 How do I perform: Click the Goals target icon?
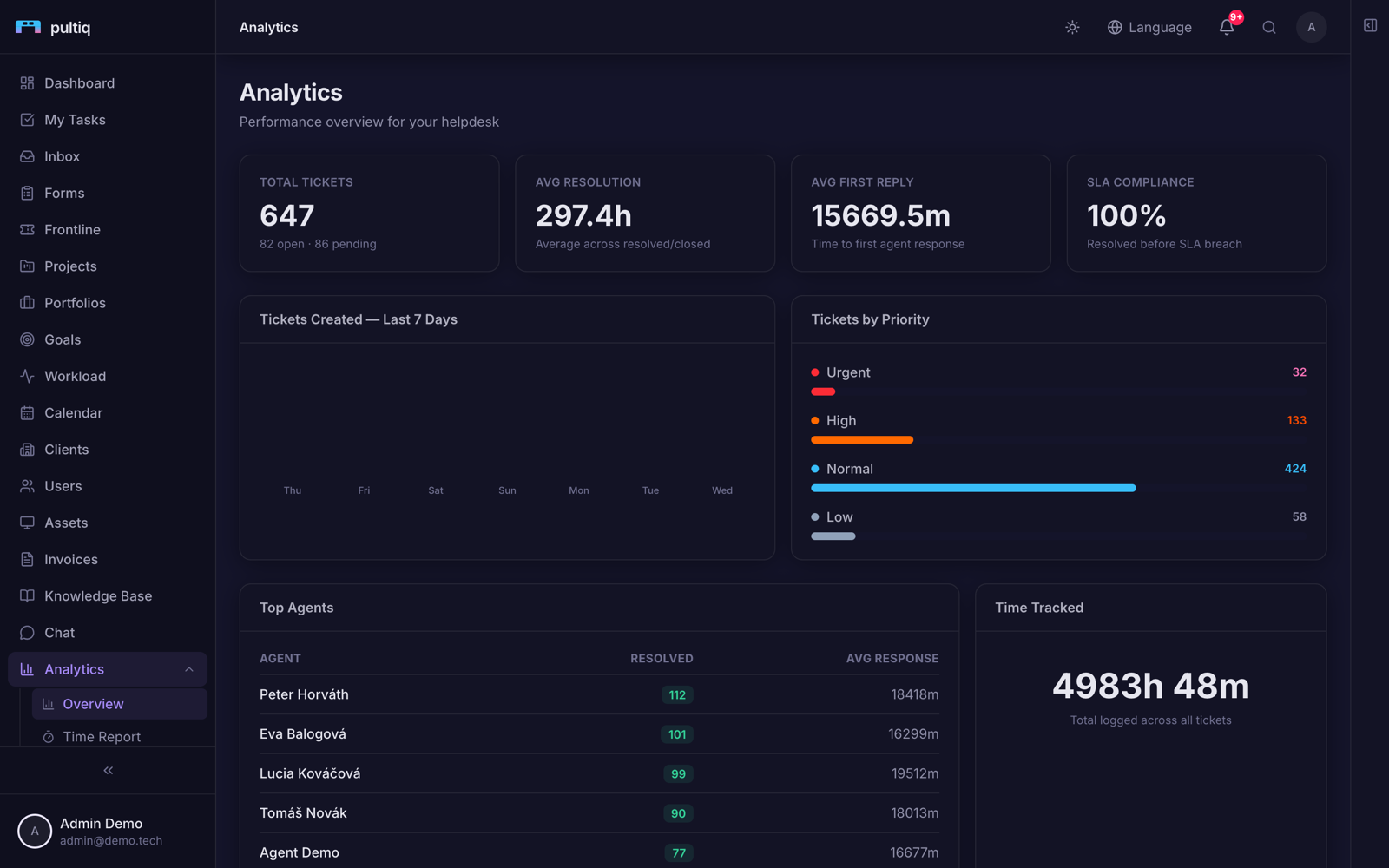point(27,339)
